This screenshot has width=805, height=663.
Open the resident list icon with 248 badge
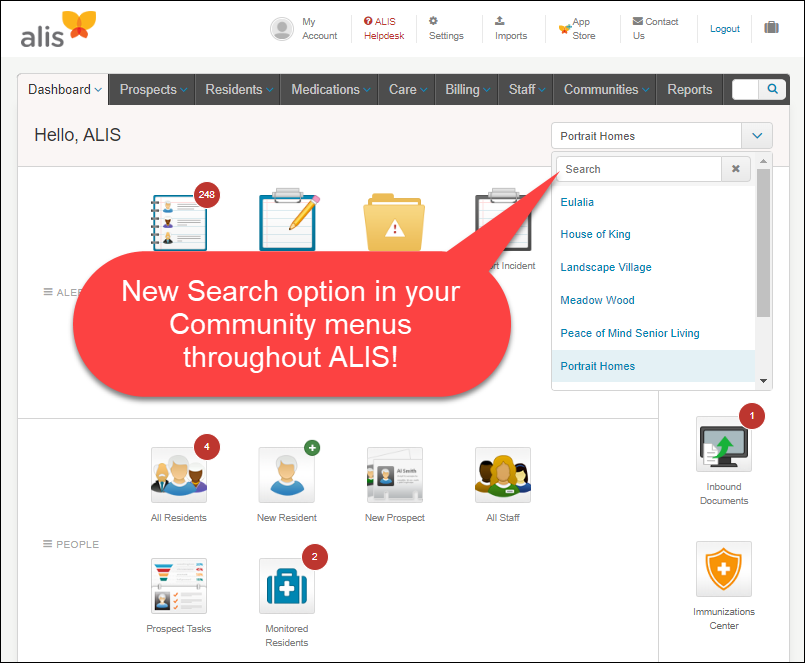[179, 222]
